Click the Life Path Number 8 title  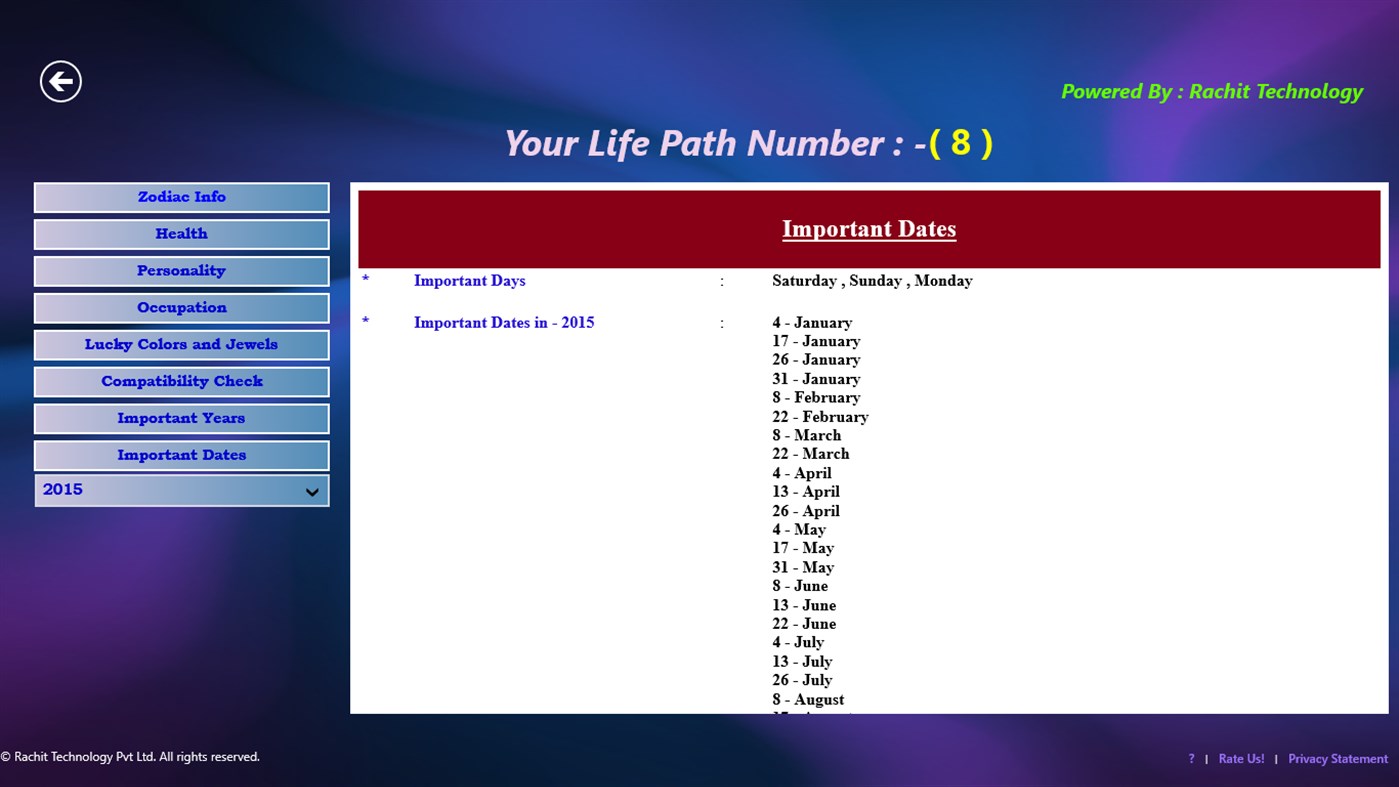pyautogui.click(x=748, y=142)
